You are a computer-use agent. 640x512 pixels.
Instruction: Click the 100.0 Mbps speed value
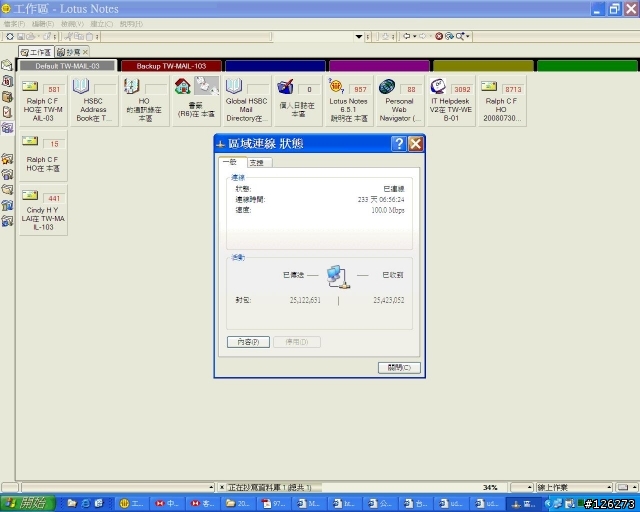[x=388, y=210]
